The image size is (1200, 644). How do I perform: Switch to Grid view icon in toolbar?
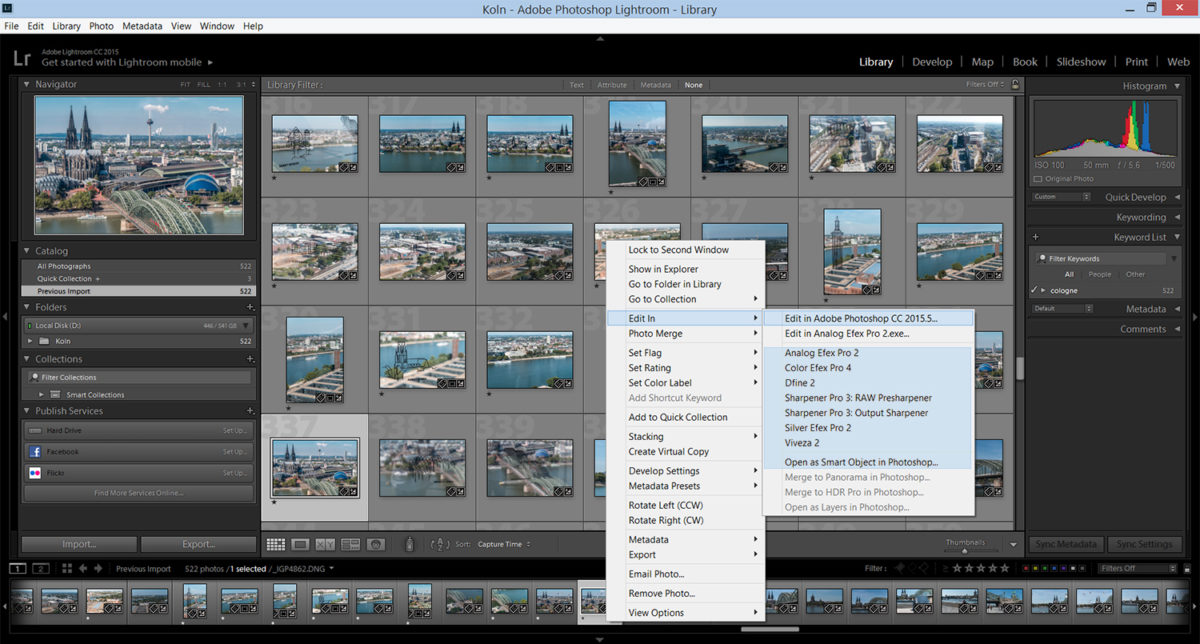[276, 544]
